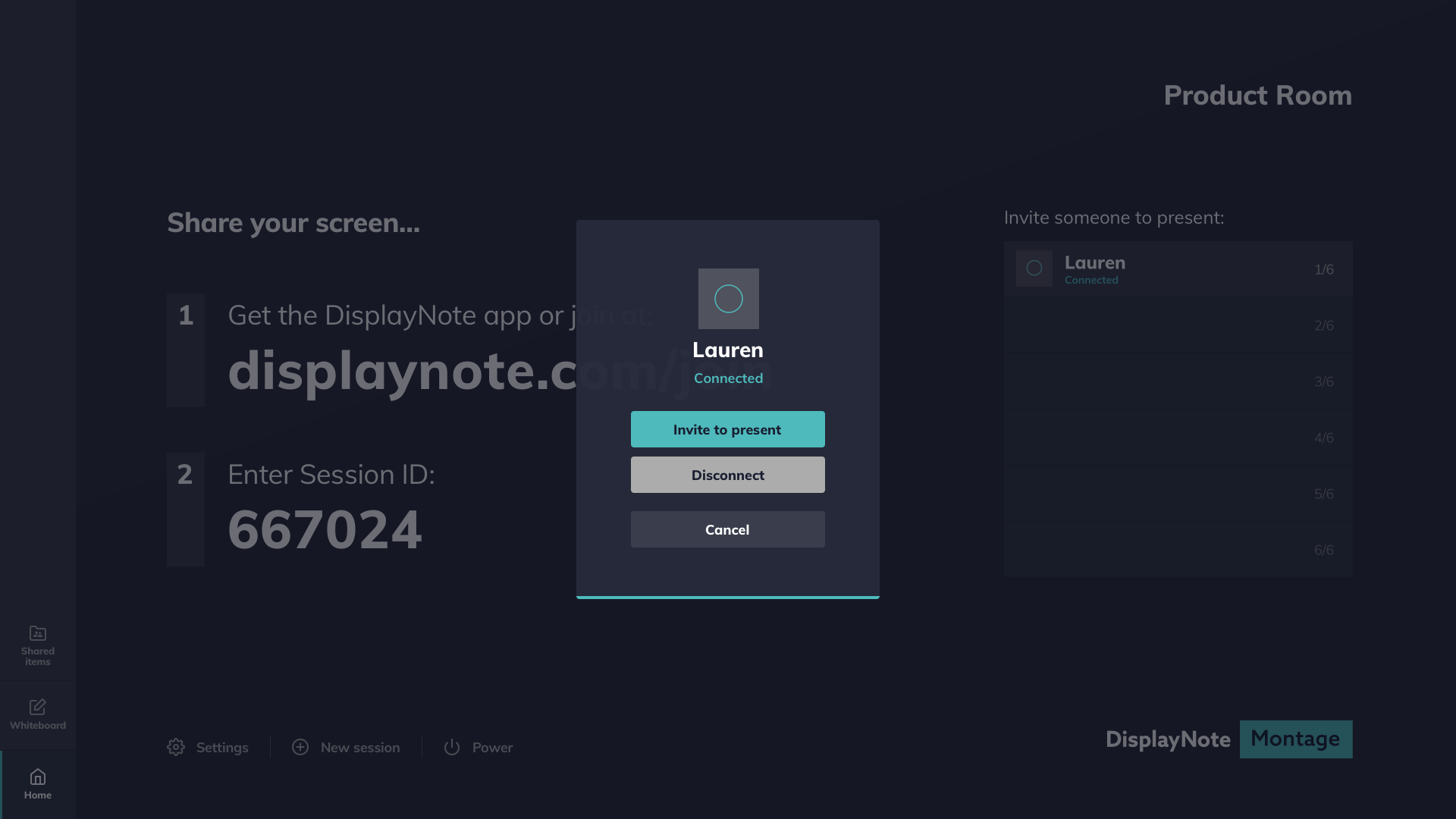The image size is (1456, 819).
Task: Click the Power icon
Action: click(452, 747)
